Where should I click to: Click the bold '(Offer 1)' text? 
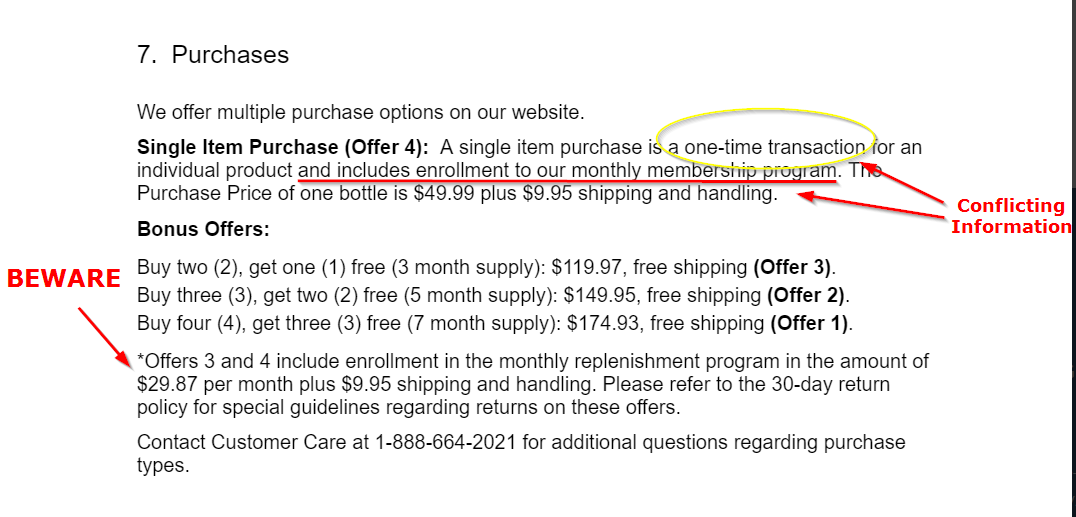click(810, 323)
